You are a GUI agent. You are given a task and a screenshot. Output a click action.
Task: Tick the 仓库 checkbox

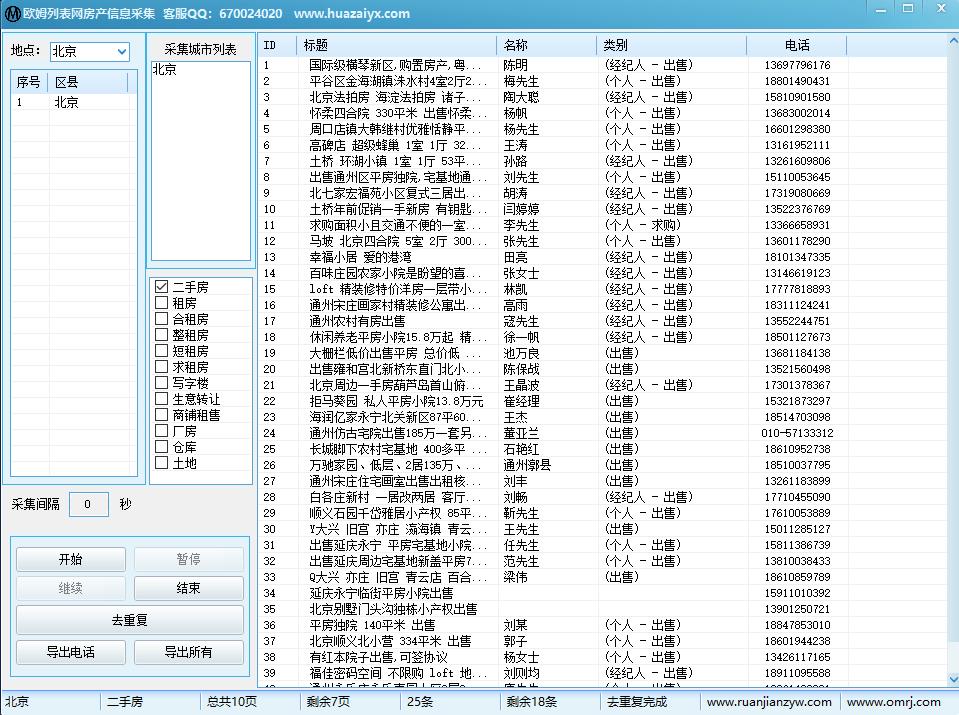click(161, 446)
